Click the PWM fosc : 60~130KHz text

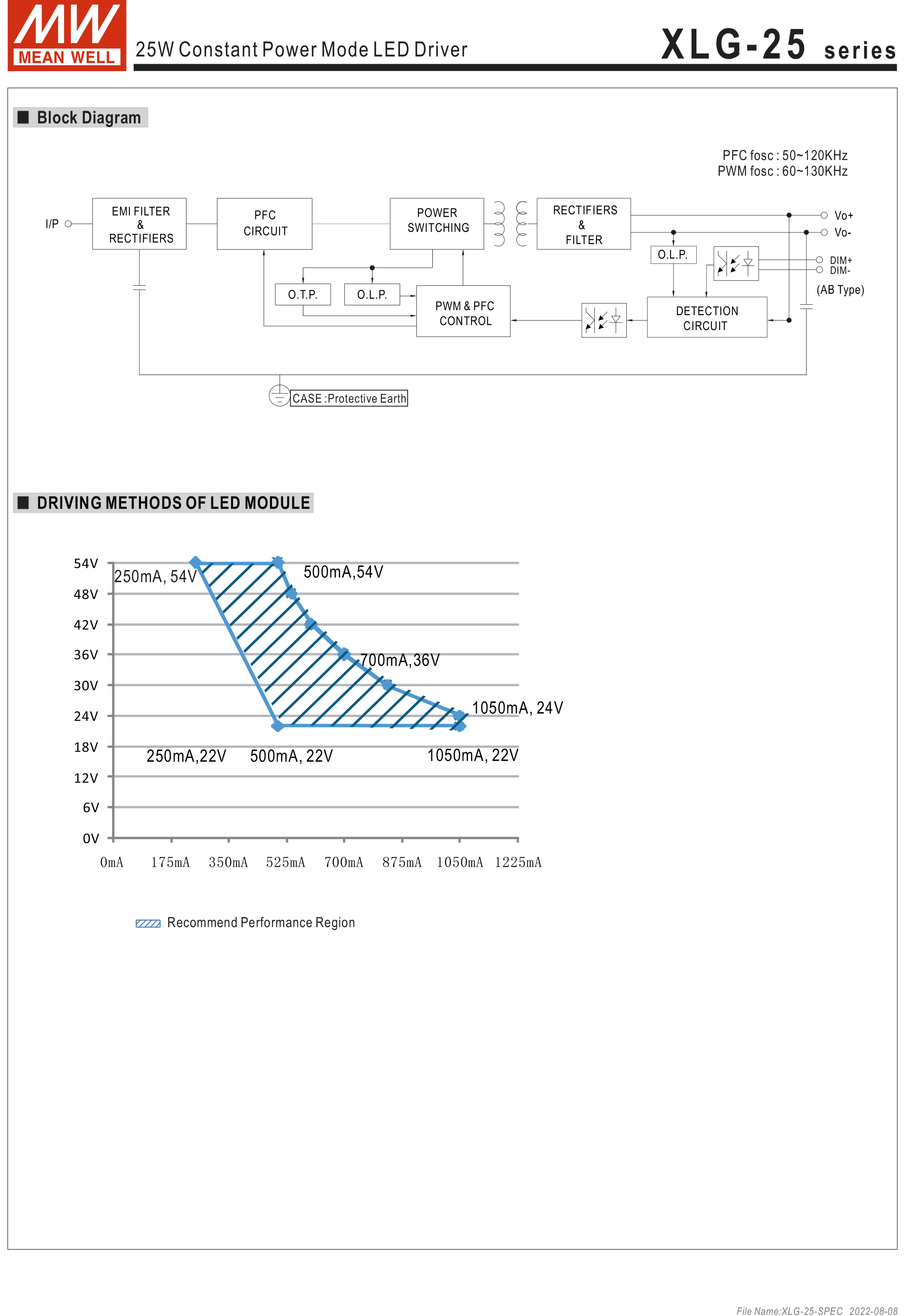point(782,171)
